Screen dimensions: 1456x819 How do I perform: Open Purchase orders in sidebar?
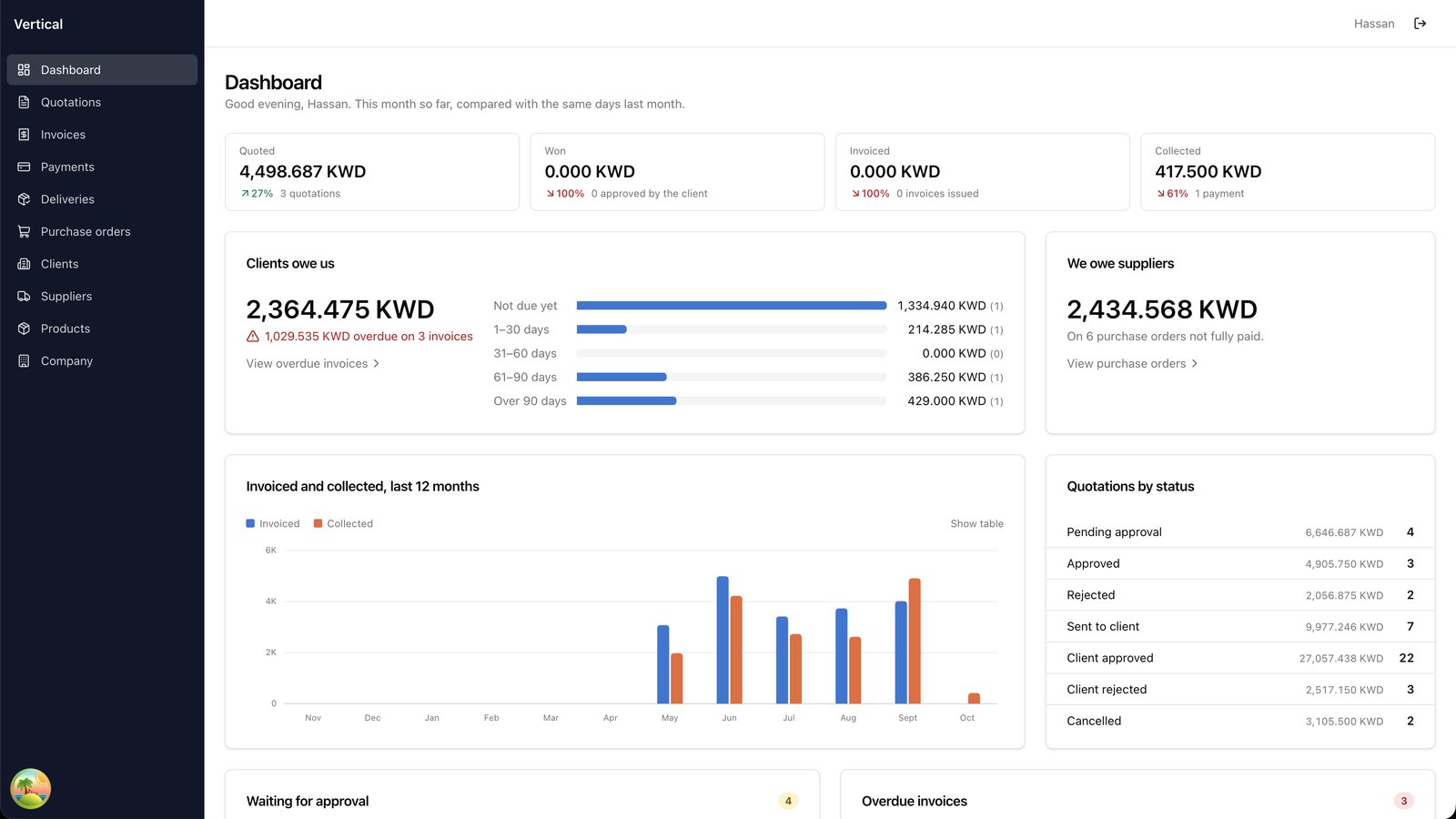(x=102, y=231)
